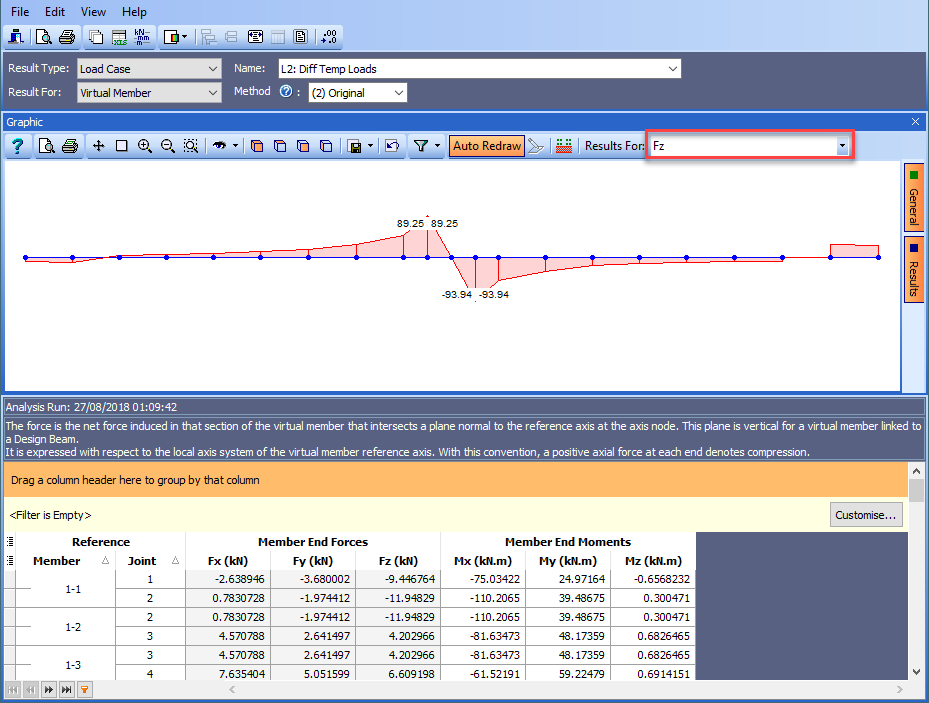Switch to the Results side tab
The width and height of the screenshot is (929, 703).
pyautogui.click(x=914, y=269)
